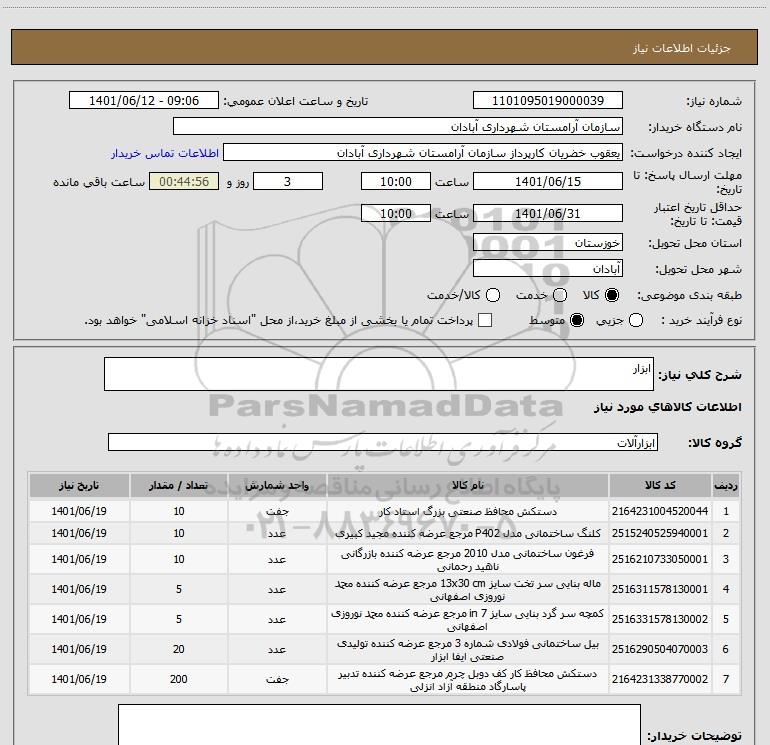This screenshot has width=770, height=745.
Task: Click item name کلنگ ساختمانی مدل P402
Action: click(x=468, y=533)
